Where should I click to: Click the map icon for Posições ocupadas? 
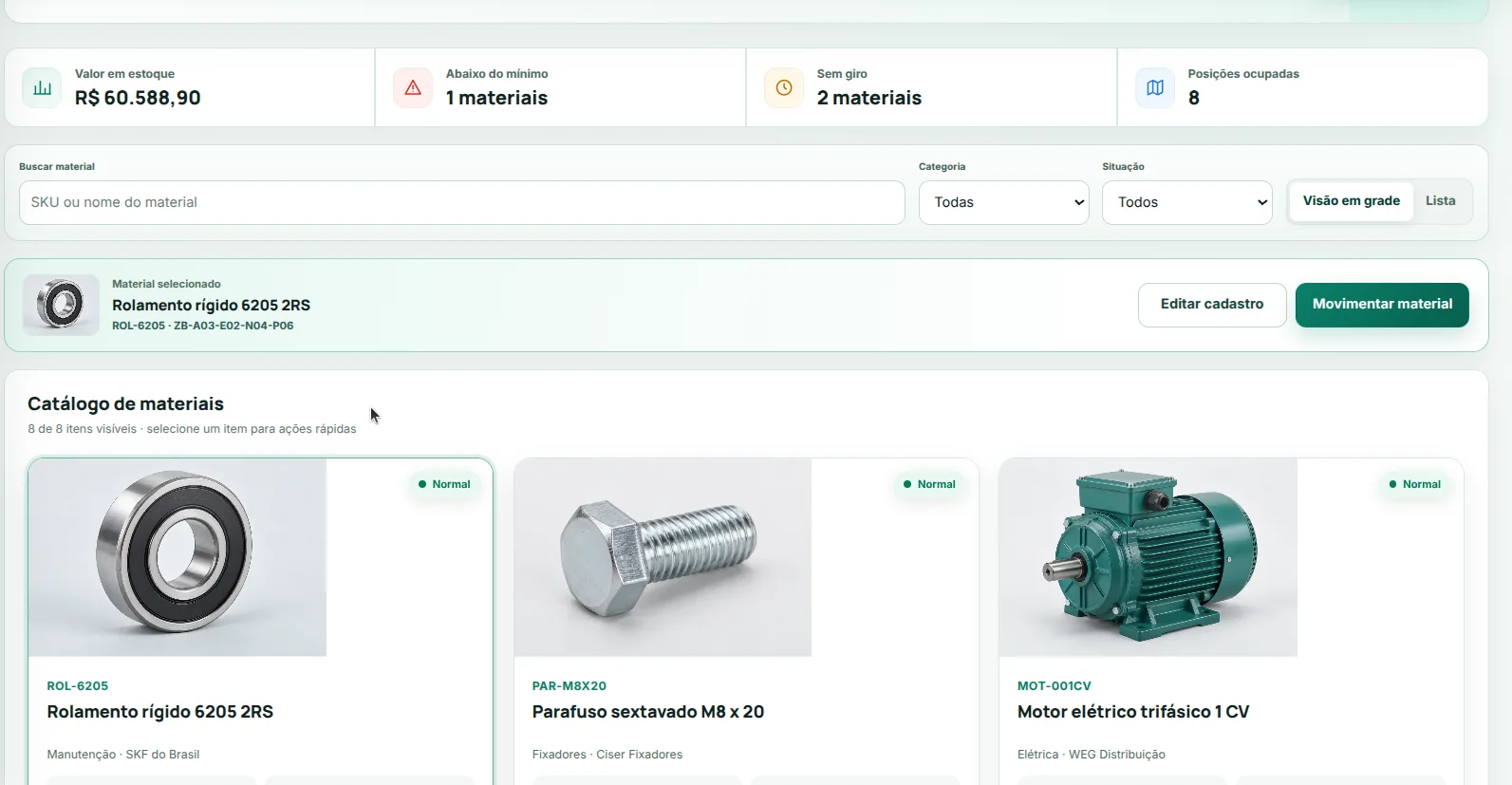pos(1155,88)
